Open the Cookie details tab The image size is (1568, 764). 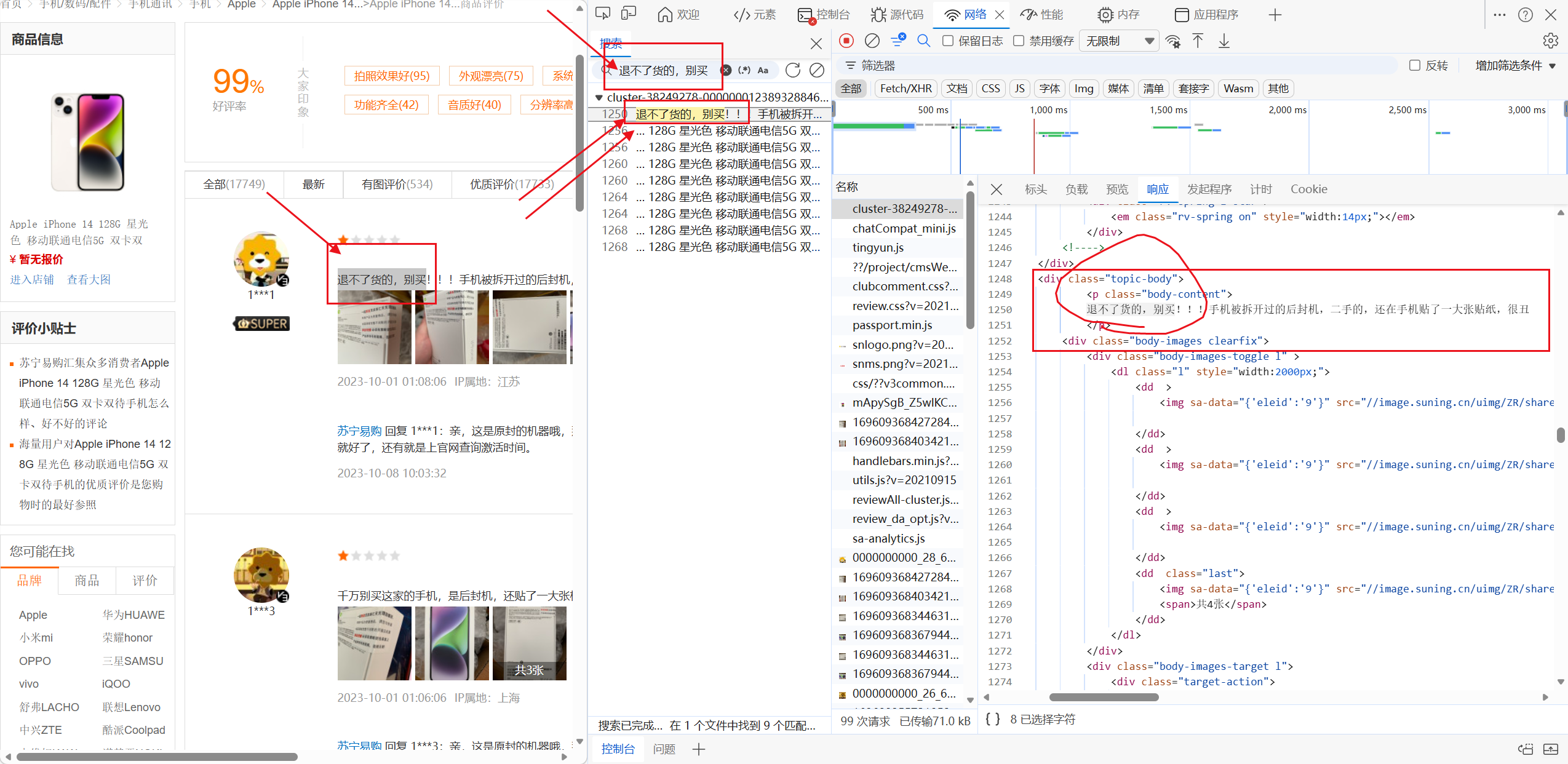pos(1309,189)
